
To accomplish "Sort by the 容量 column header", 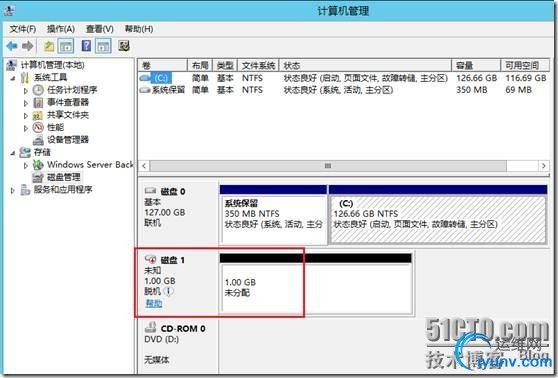I will [x=476, y=65].
